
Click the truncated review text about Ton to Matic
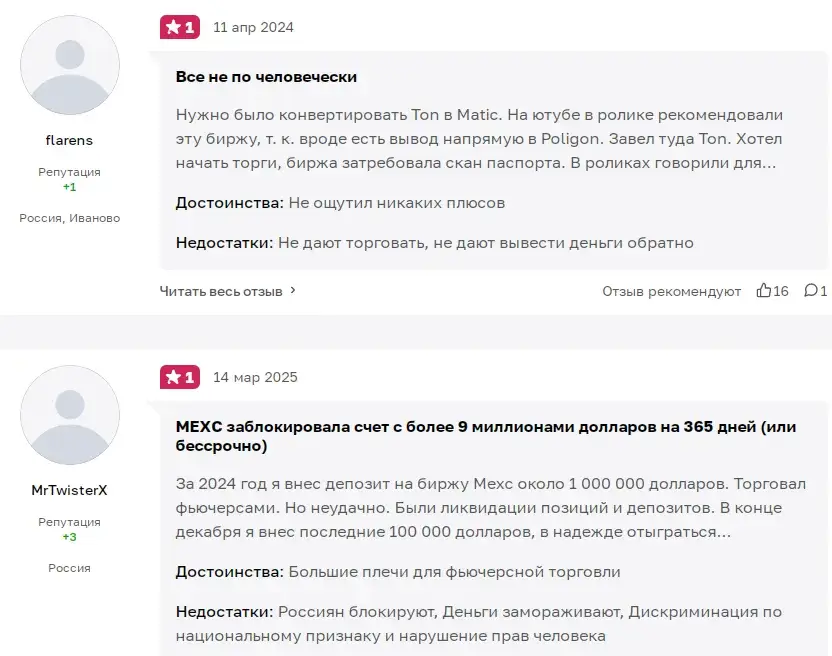pos(479,139)
